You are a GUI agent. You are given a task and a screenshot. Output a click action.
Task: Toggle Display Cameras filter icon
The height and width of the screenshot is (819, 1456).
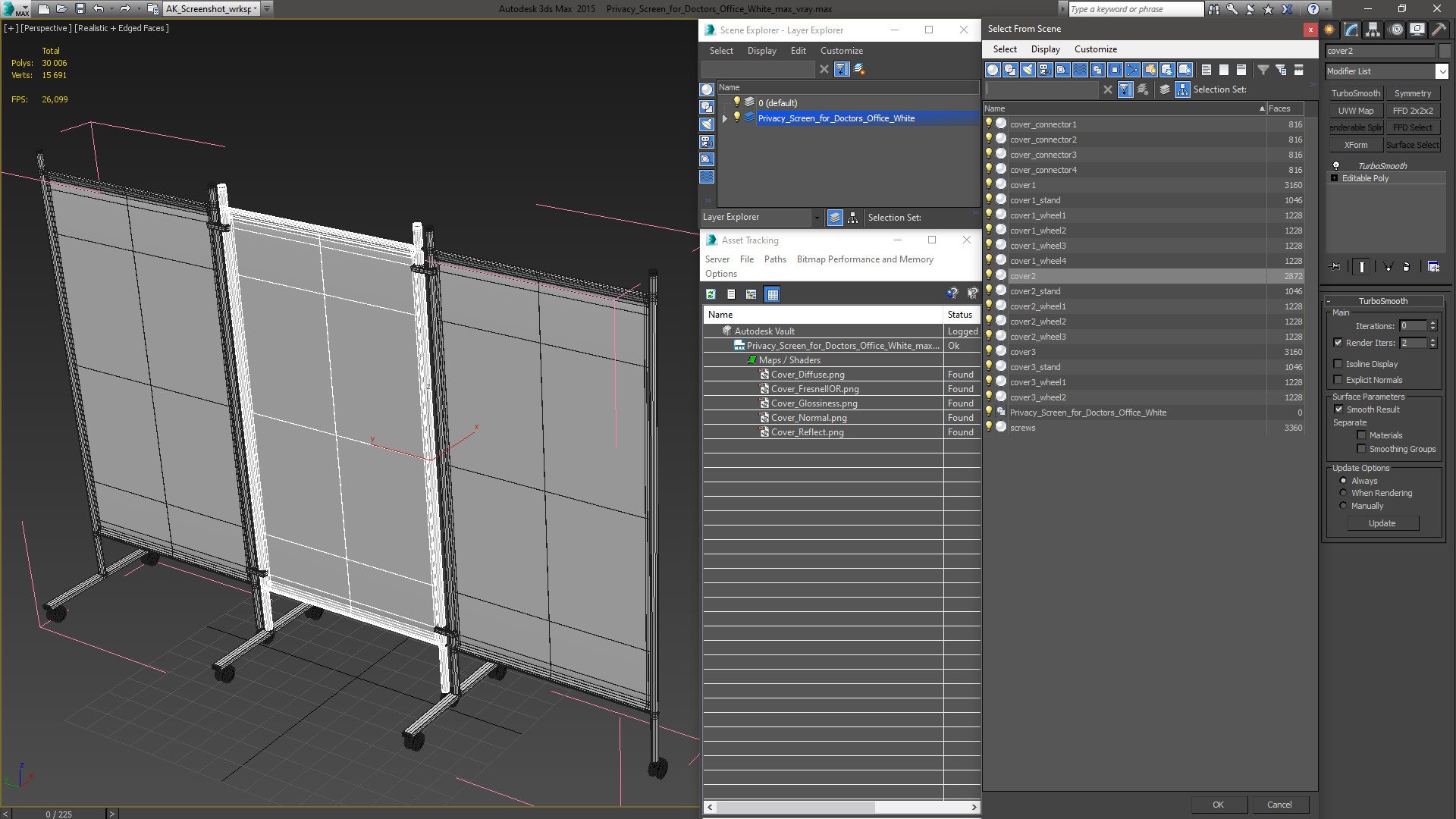point(1045,70)
